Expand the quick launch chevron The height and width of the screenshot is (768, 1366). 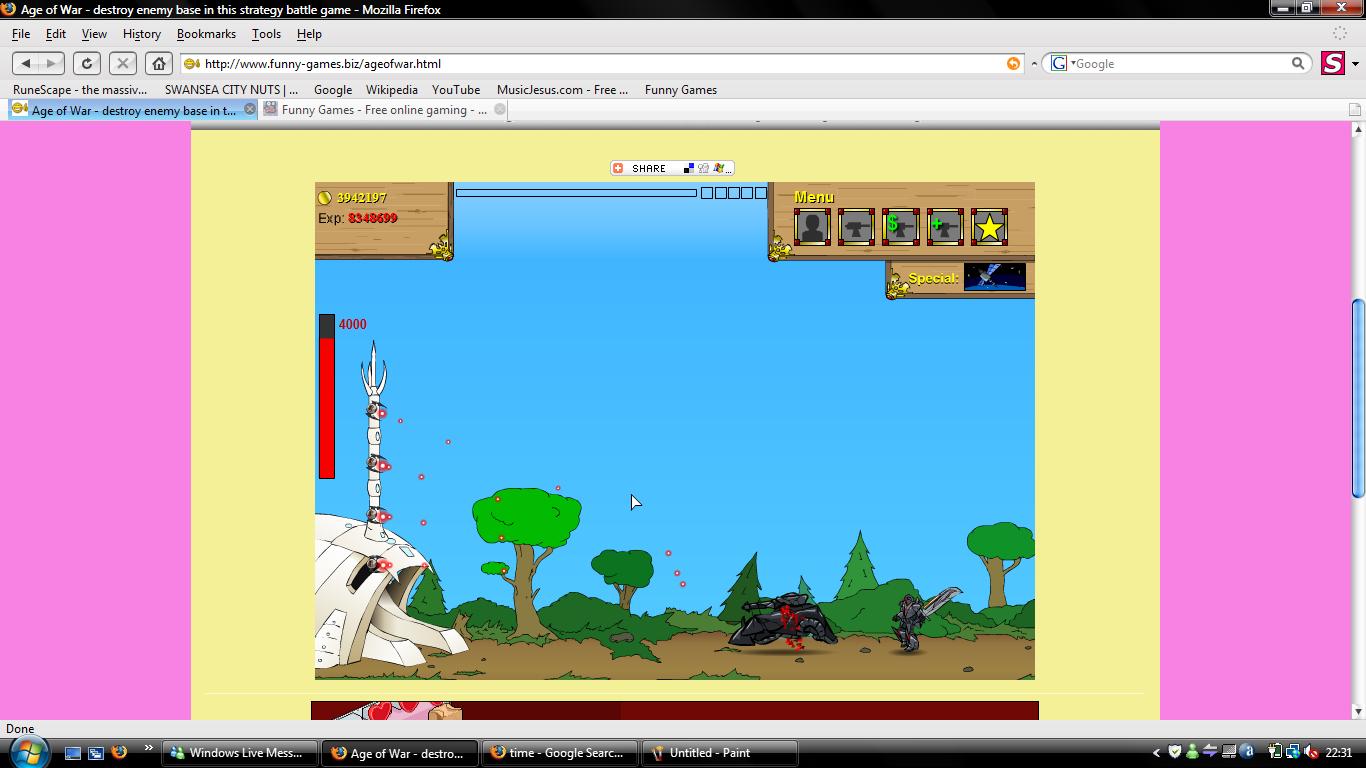coord(148,748)
